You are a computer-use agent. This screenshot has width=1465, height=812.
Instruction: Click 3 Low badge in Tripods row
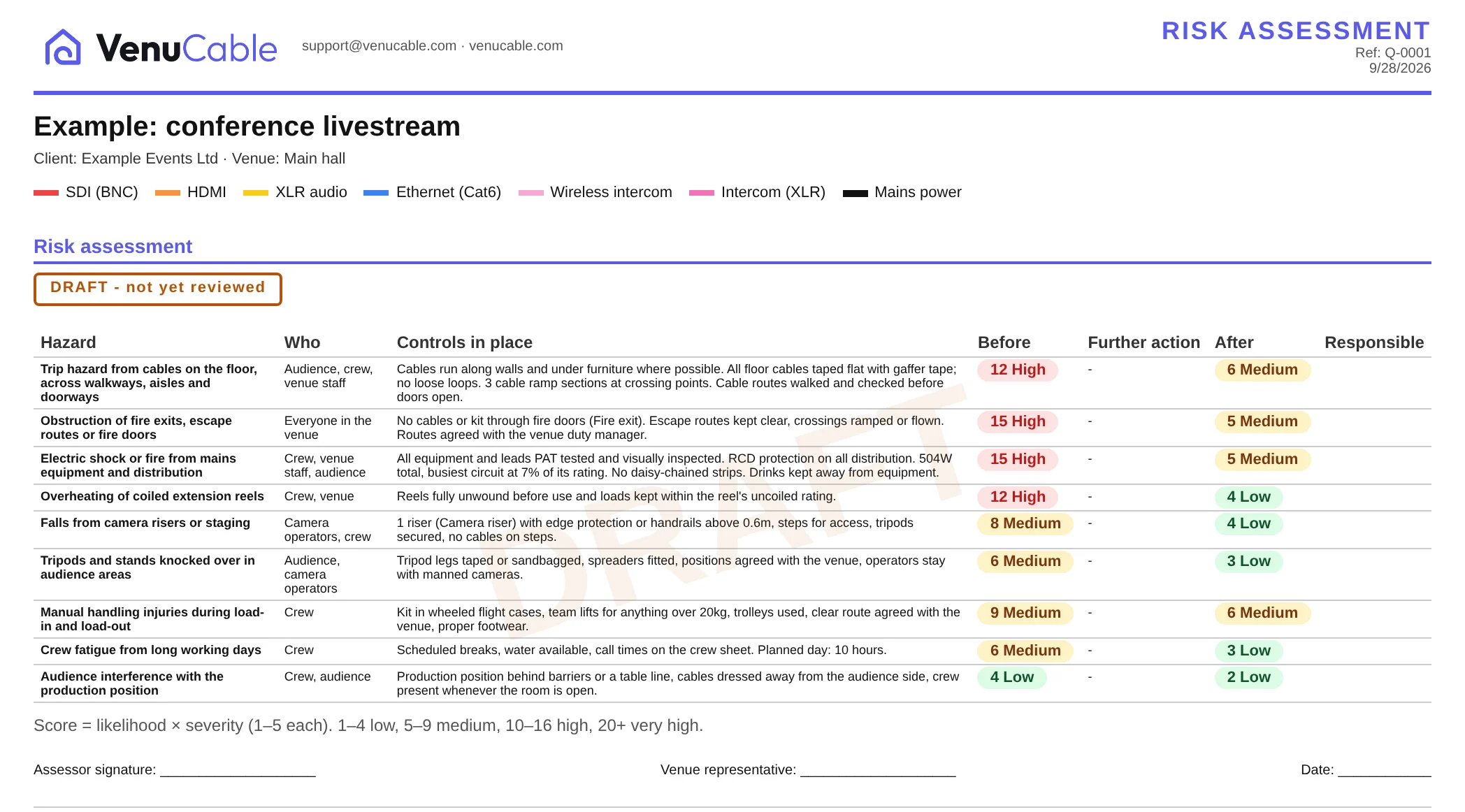point(1249,562)
